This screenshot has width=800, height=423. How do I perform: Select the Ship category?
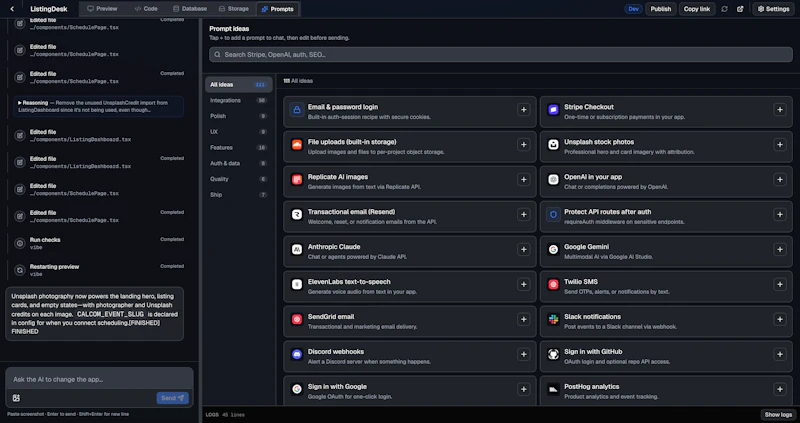[x=238, y=195]
